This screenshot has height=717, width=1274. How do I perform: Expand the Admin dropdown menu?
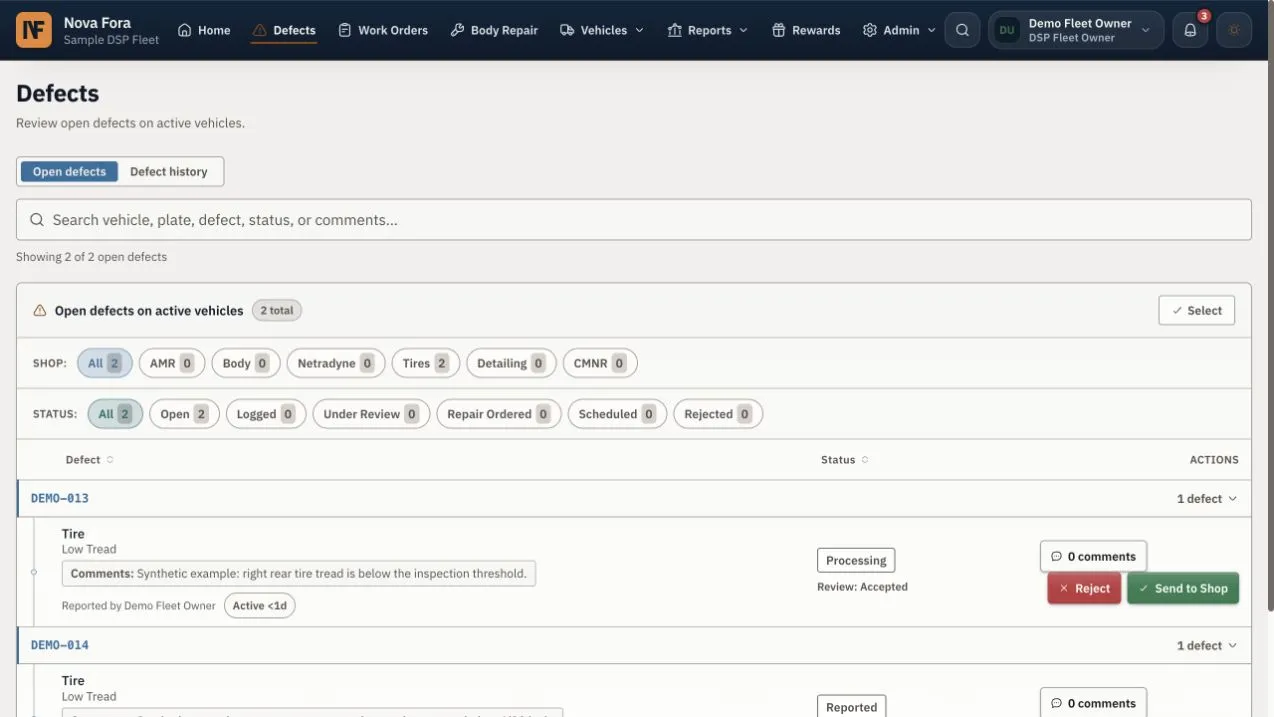[x=900, y=30]
